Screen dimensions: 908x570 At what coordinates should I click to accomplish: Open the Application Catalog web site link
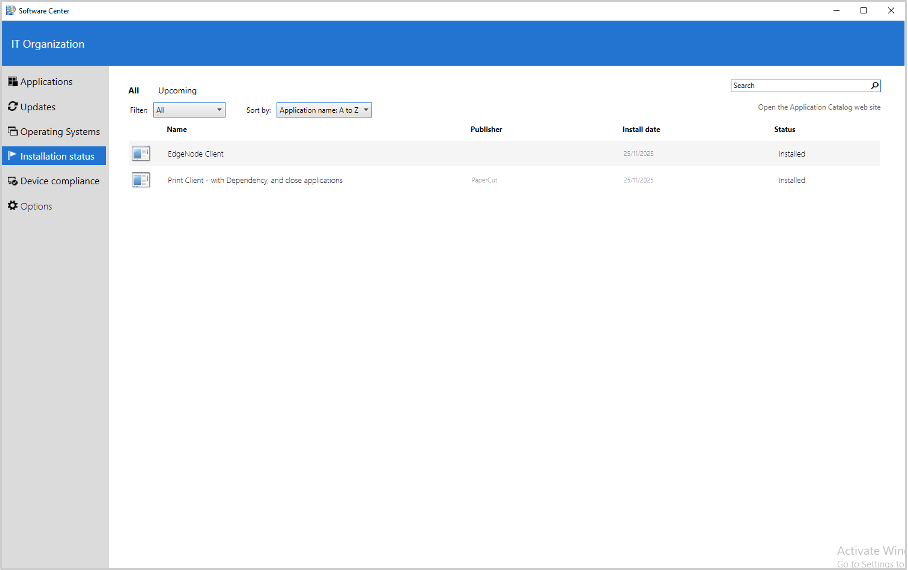(x=819, y=107)
